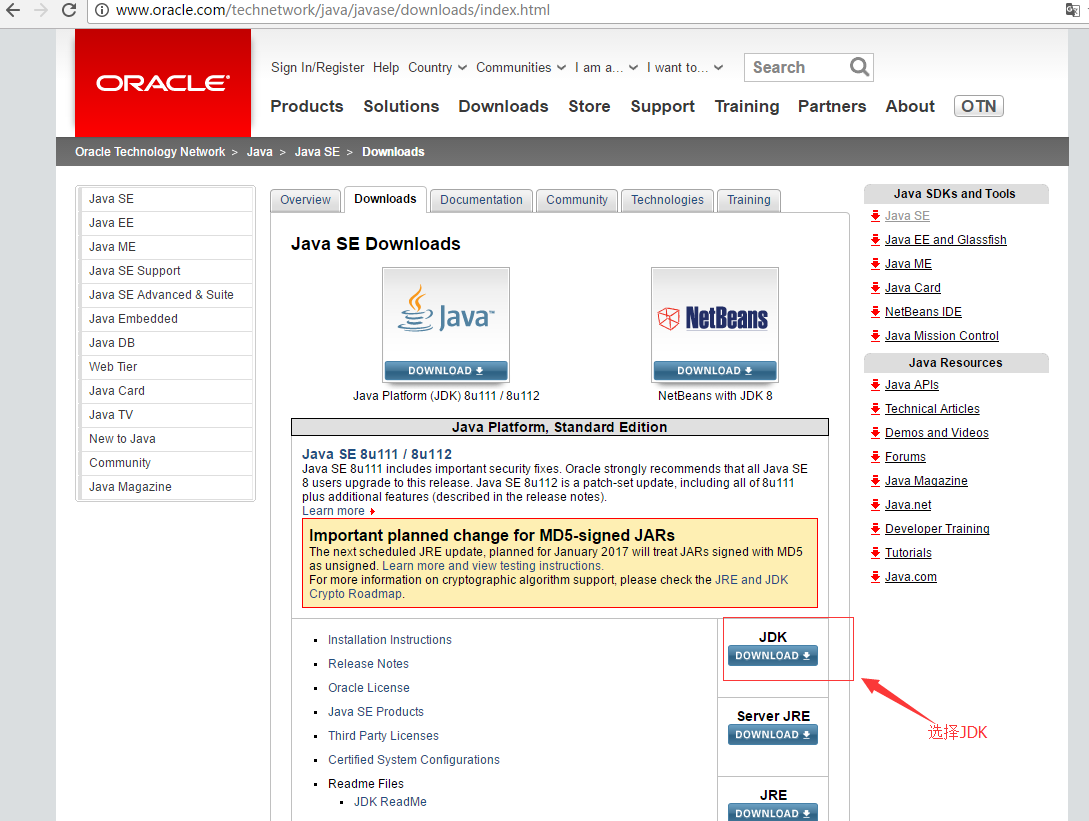This screenshot has width=1089, height=821.
Task: Switch to the Technologies tab
Action: coord(667,200)
